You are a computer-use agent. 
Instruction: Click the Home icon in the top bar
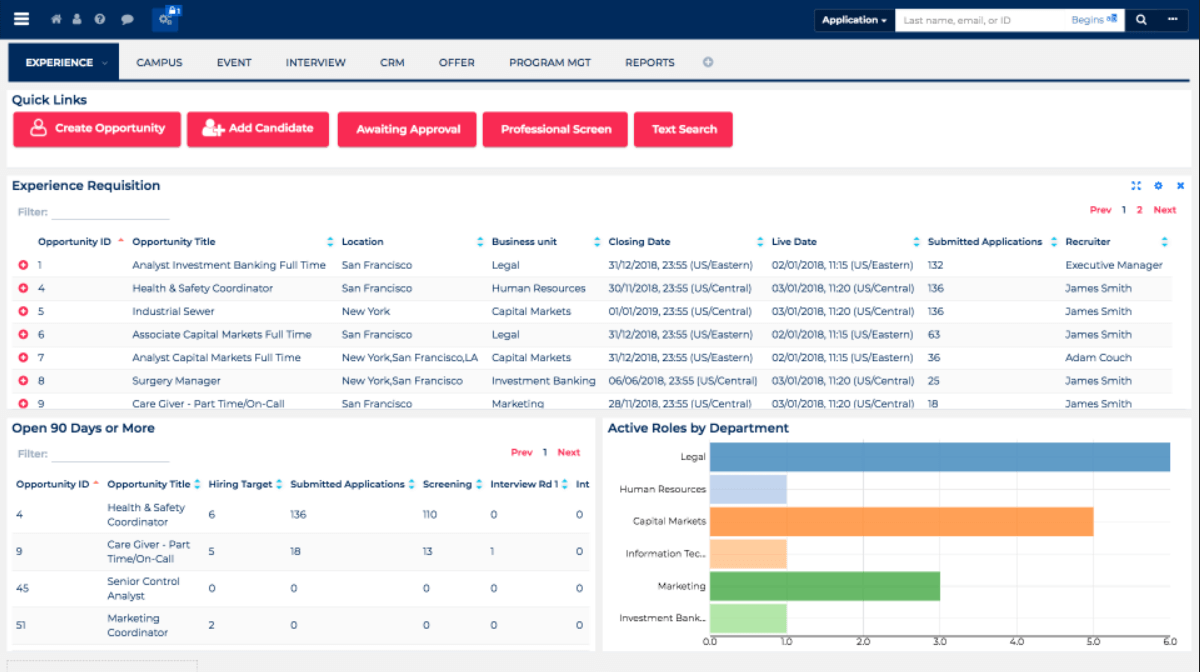pos(56,17)
